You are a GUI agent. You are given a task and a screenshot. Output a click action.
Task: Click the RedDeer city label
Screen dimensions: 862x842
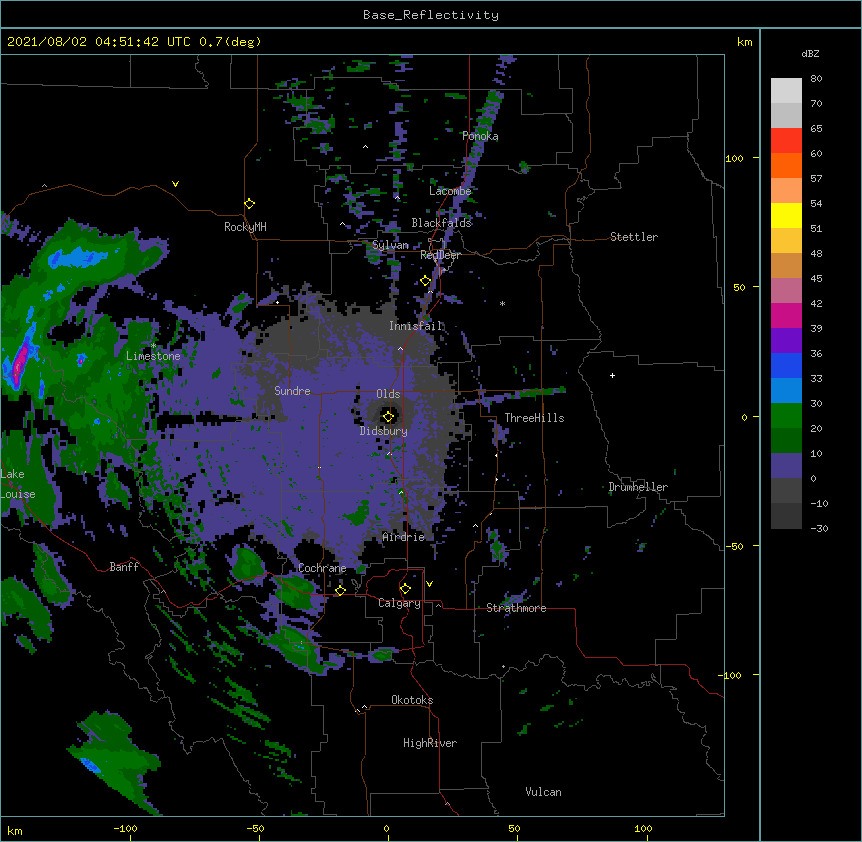tap(440, 255)
